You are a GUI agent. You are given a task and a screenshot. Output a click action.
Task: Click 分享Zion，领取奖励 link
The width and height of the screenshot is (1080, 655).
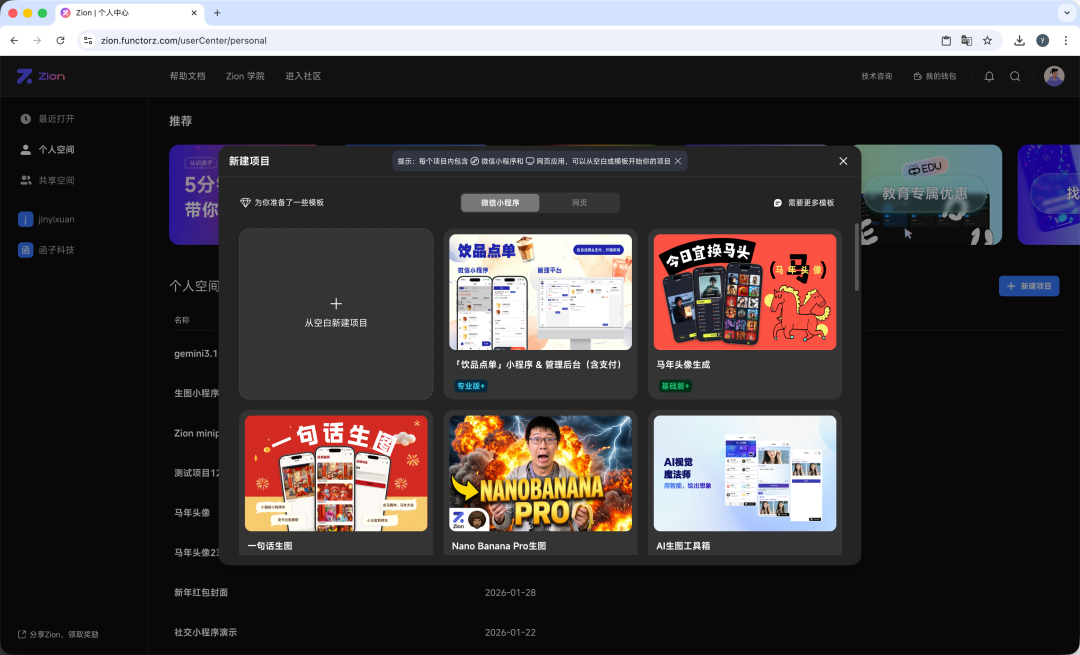pos(59,634)
